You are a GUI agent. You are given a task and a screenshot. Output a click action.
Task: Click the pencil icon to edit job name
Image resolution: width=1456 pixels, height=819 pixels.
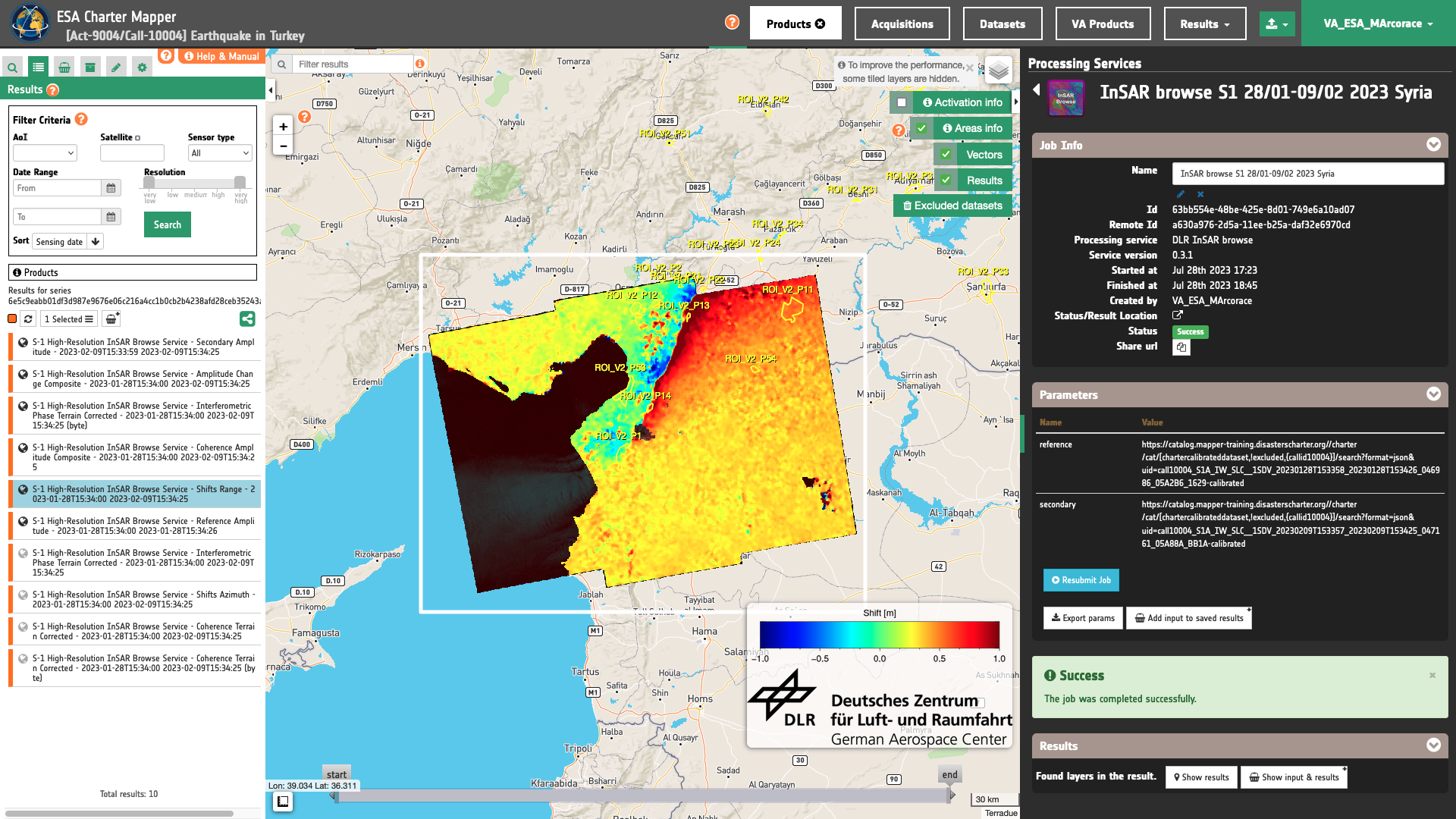[x=1181, y=194]
